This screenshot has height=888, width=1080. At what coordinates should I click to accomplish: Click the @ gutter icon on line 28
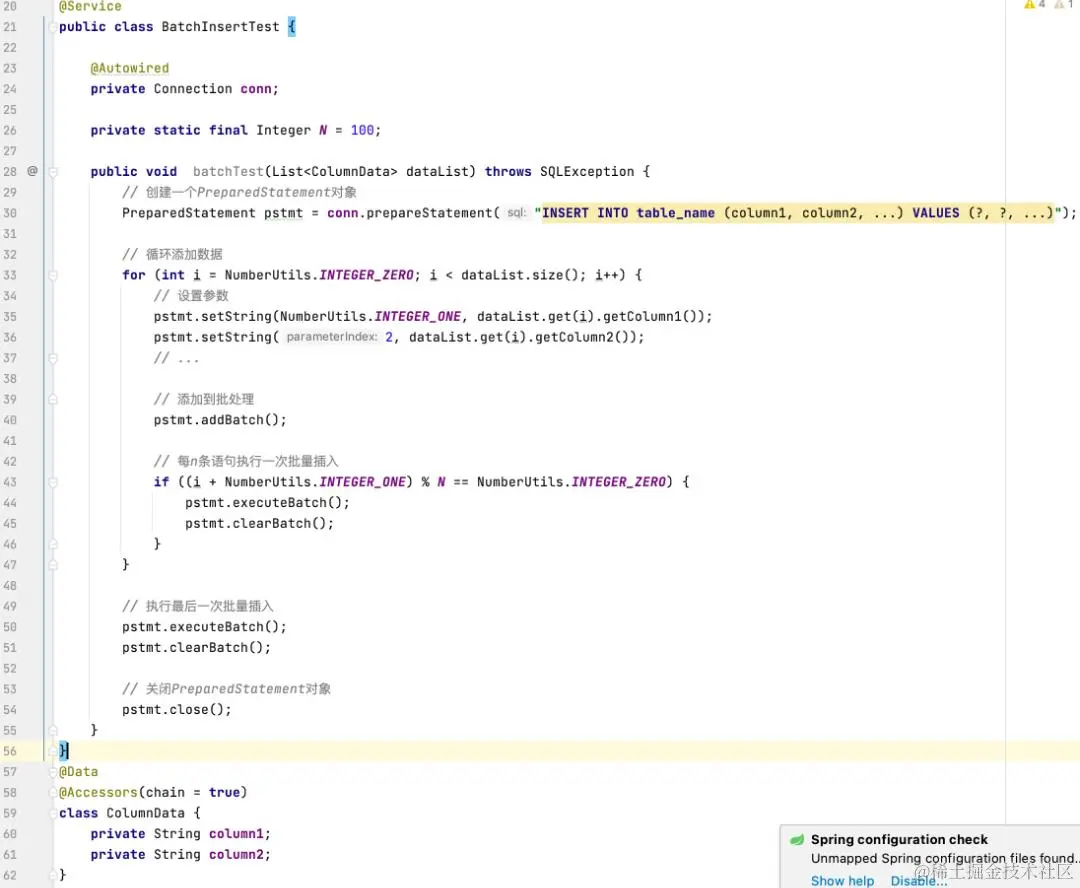pos(32,171)
